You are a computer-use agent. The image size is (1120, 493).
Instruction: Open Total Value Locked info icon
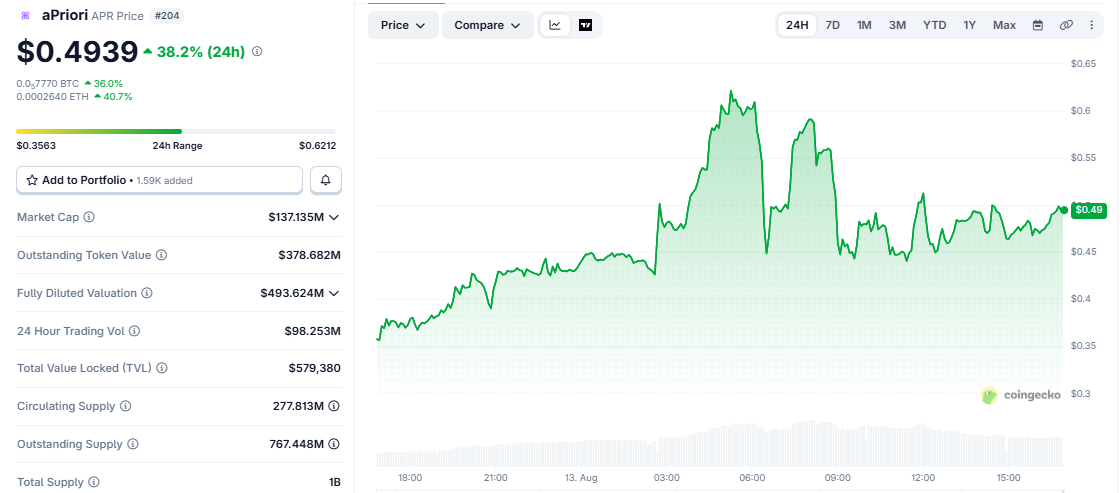[161, 368]
